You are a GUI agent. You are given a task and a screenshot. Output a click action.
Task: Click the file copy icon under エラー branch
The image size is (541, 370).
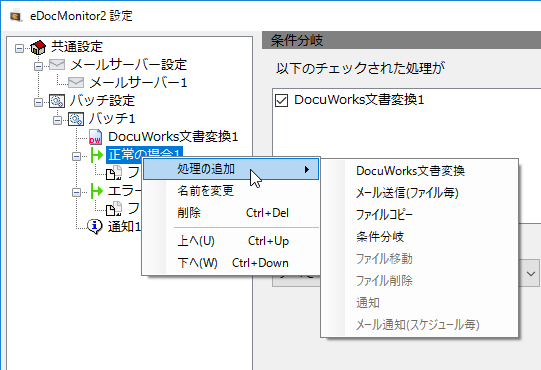pyautogui.click(x=114, y=209)
